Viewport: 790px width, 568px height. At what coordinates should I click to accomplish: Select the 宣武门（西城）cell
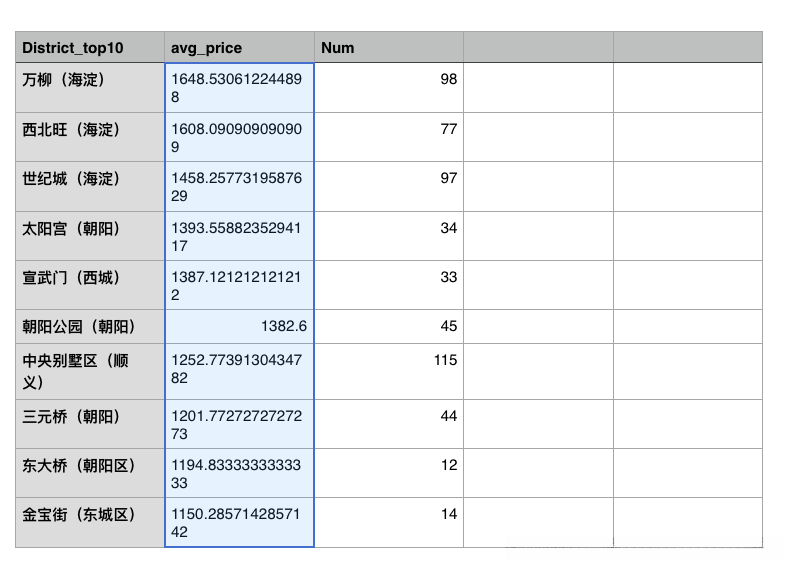click(90, 285)
